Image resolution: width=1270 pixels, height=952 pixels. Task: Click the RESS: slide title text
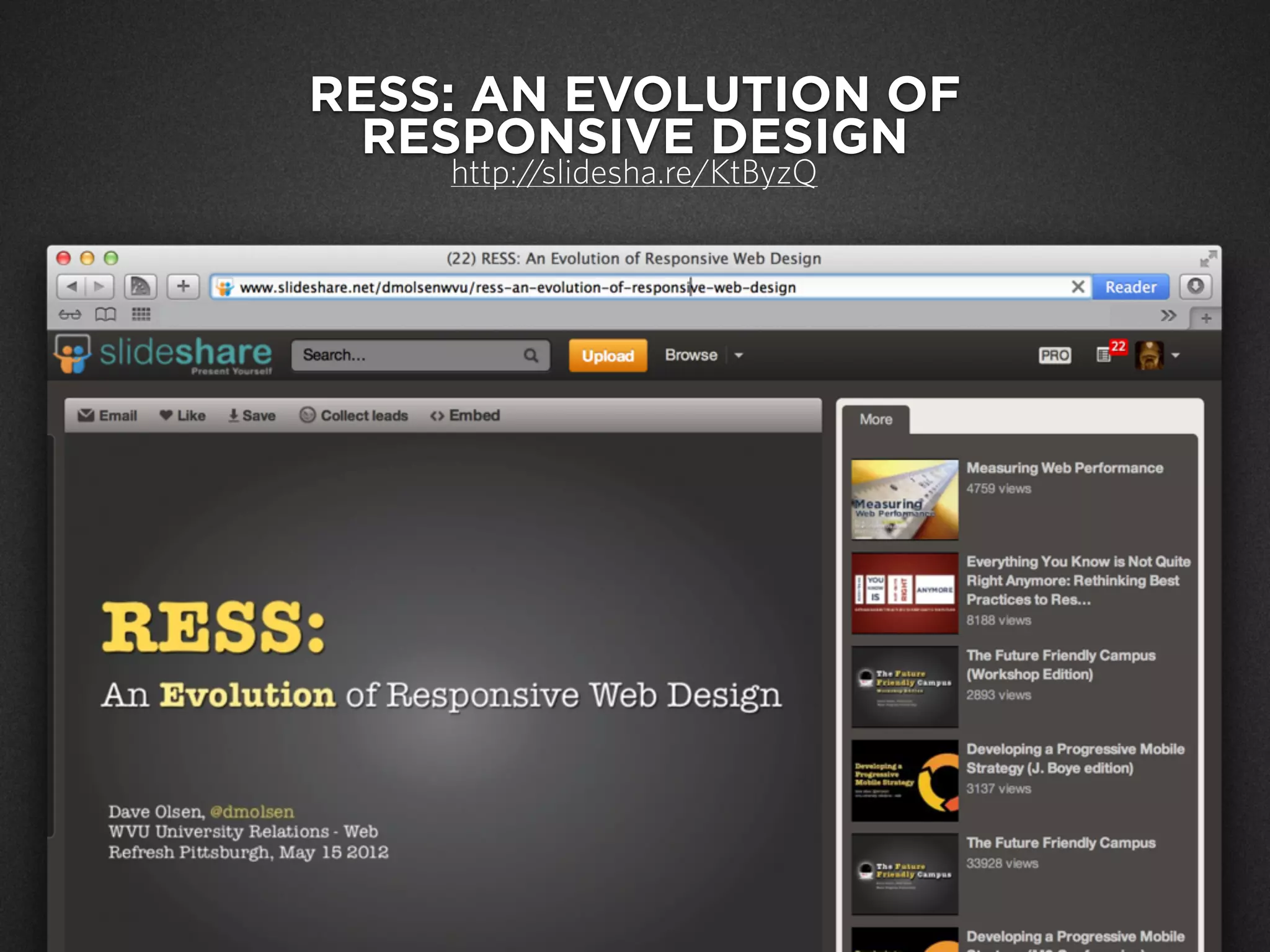point(214,627)
